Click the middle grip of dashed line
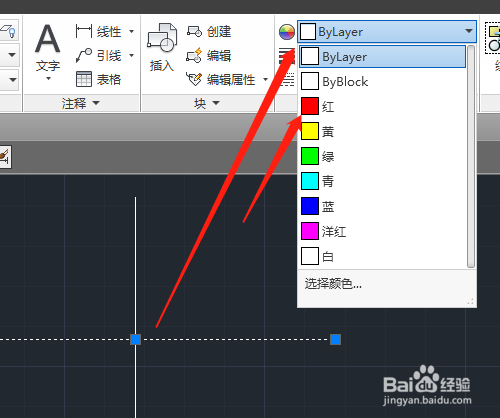Image resolution: width=500 pixels, height=418 pixels. point(135,339)
